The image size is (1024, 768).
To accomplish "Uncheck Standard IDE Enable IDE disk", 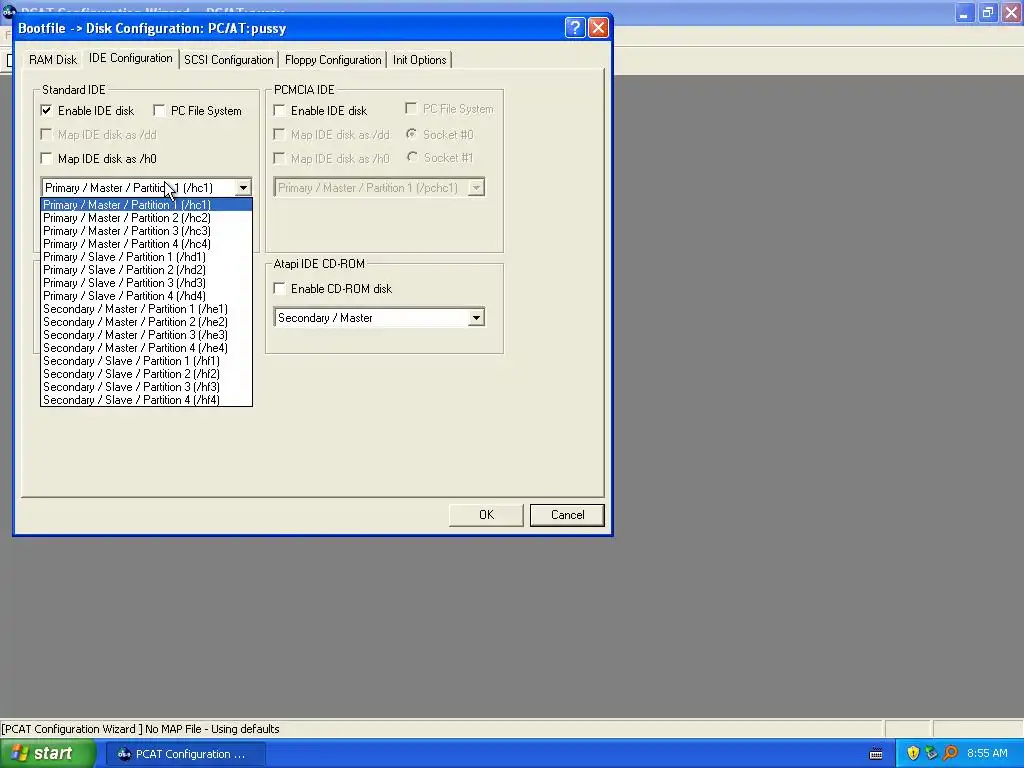I will tap(46, 110).
